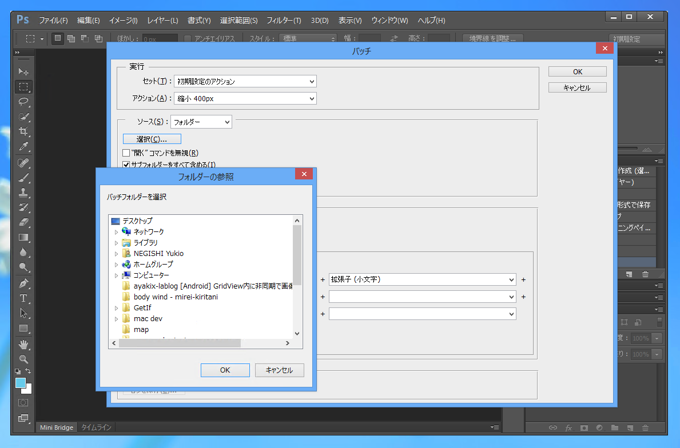
Task: Expand the コンピューター tree node
Action: (116, 275)
